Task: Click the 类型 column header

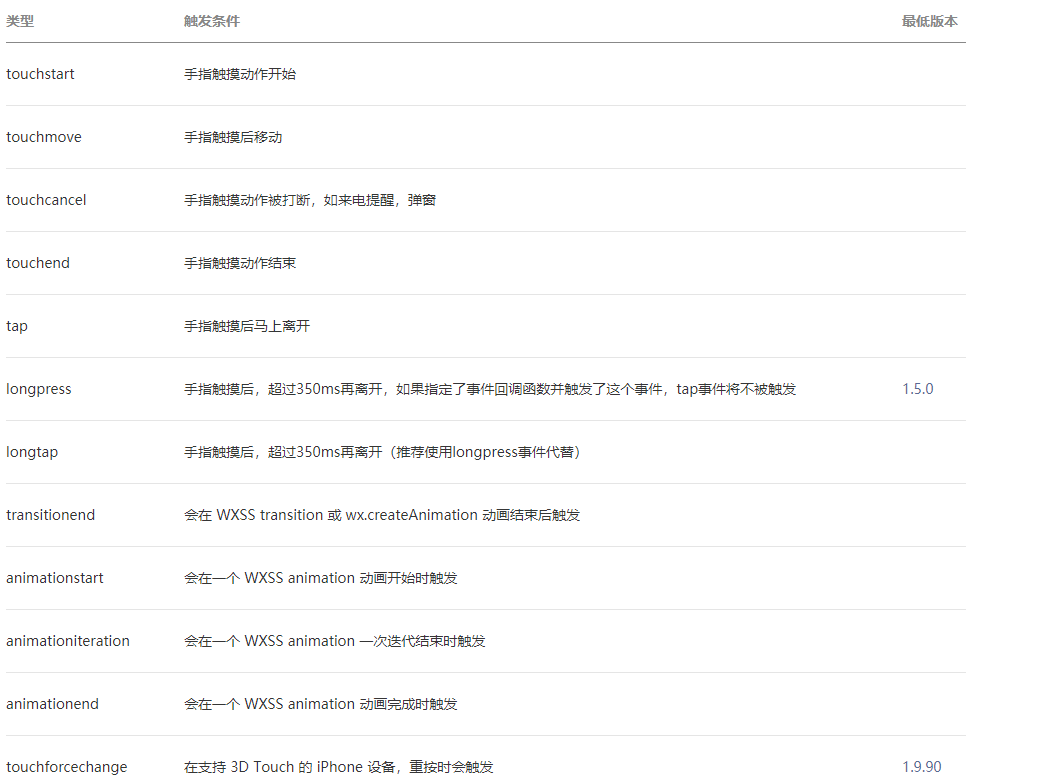Action: [x=20, y=21]
